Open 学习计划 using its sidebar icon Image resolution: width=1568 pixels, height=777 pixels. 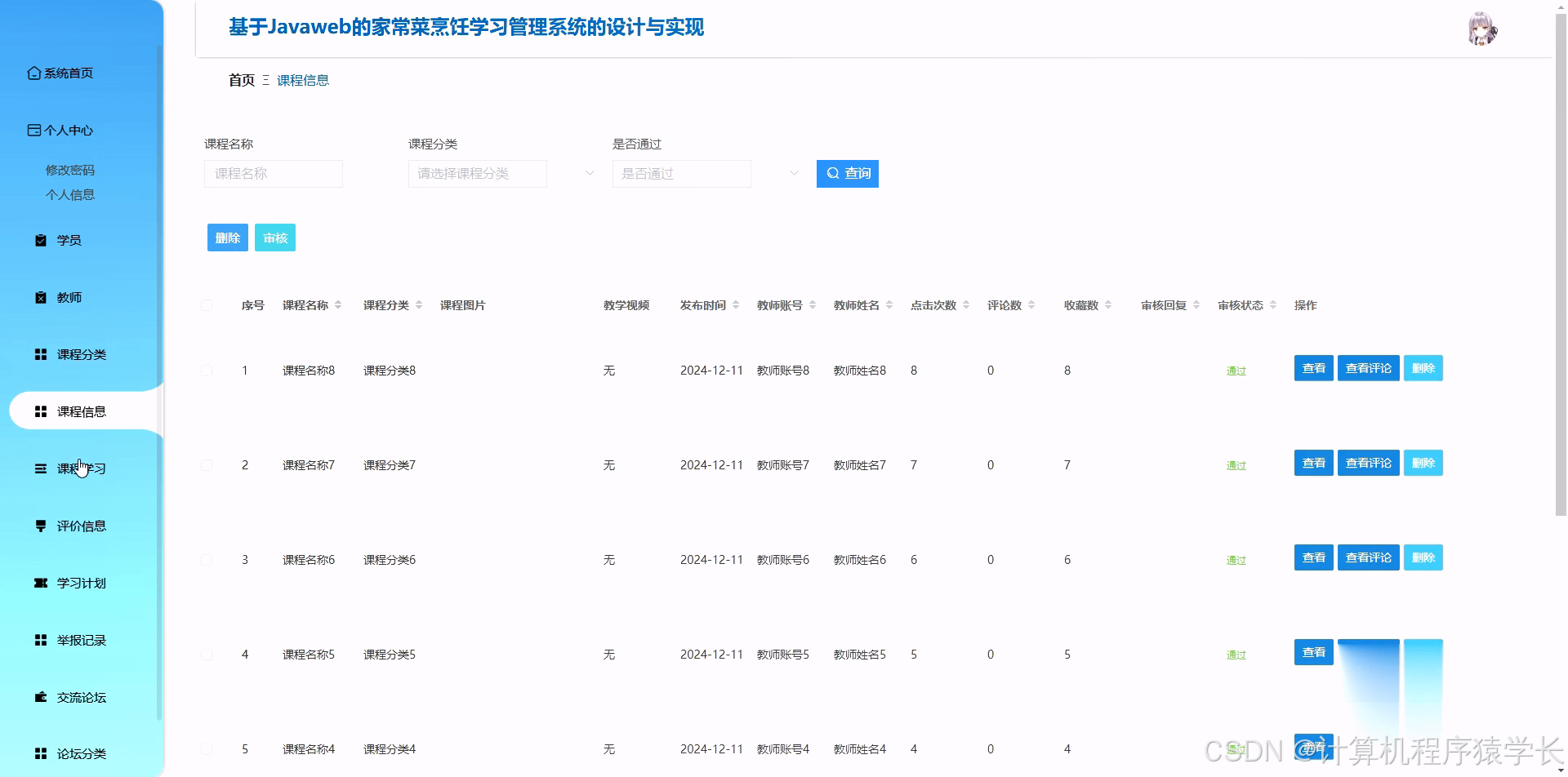39,583
